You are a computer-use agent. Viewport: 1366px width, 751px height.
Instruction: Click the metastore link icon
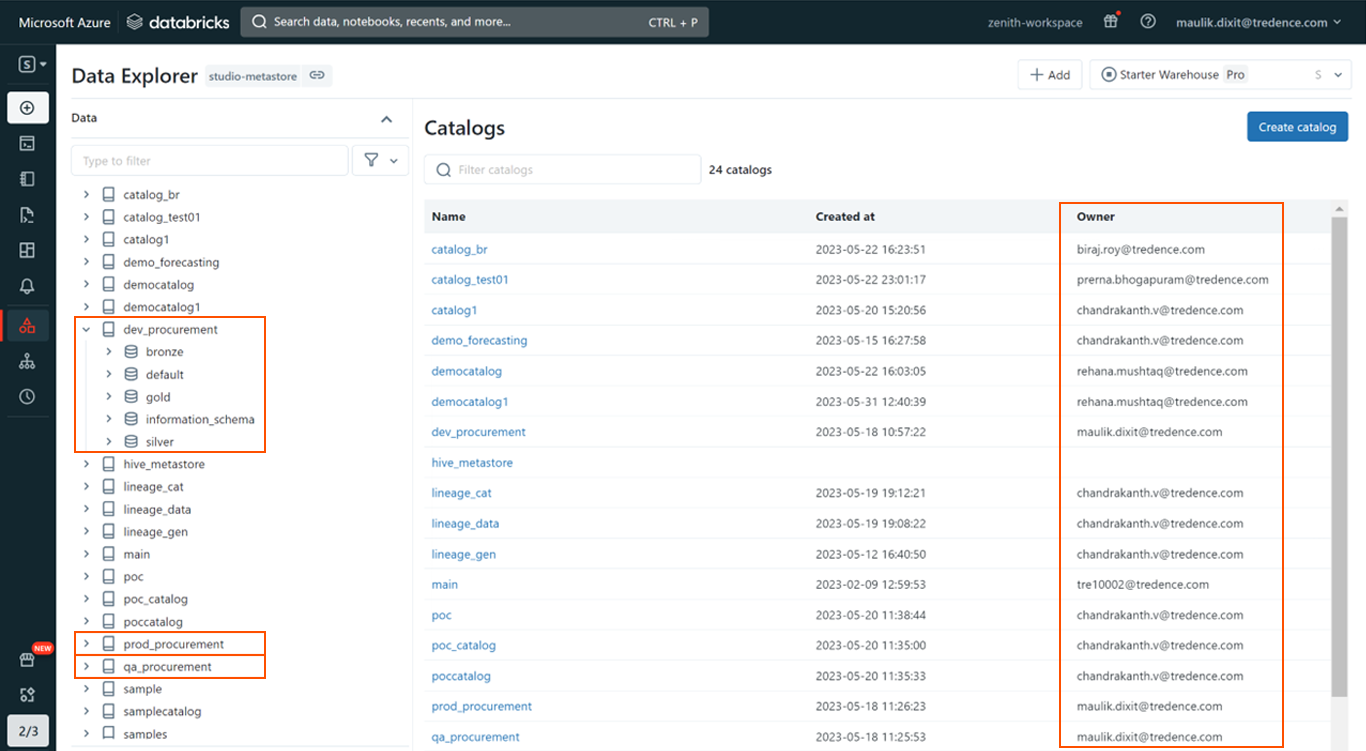[317, 75]
